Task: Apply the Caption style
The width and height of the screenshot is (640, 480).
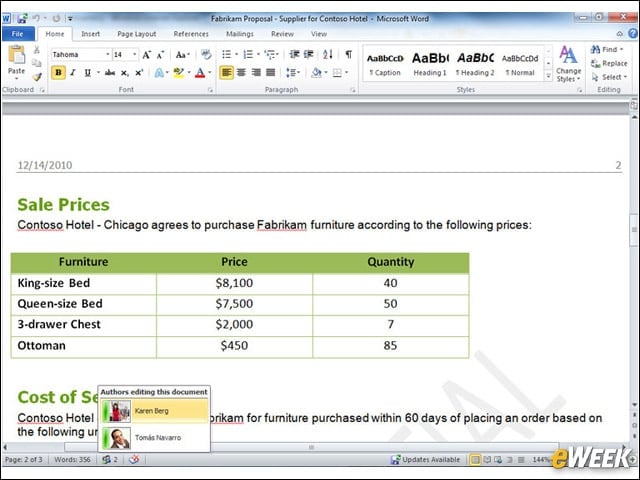Action: click(385, 64)
